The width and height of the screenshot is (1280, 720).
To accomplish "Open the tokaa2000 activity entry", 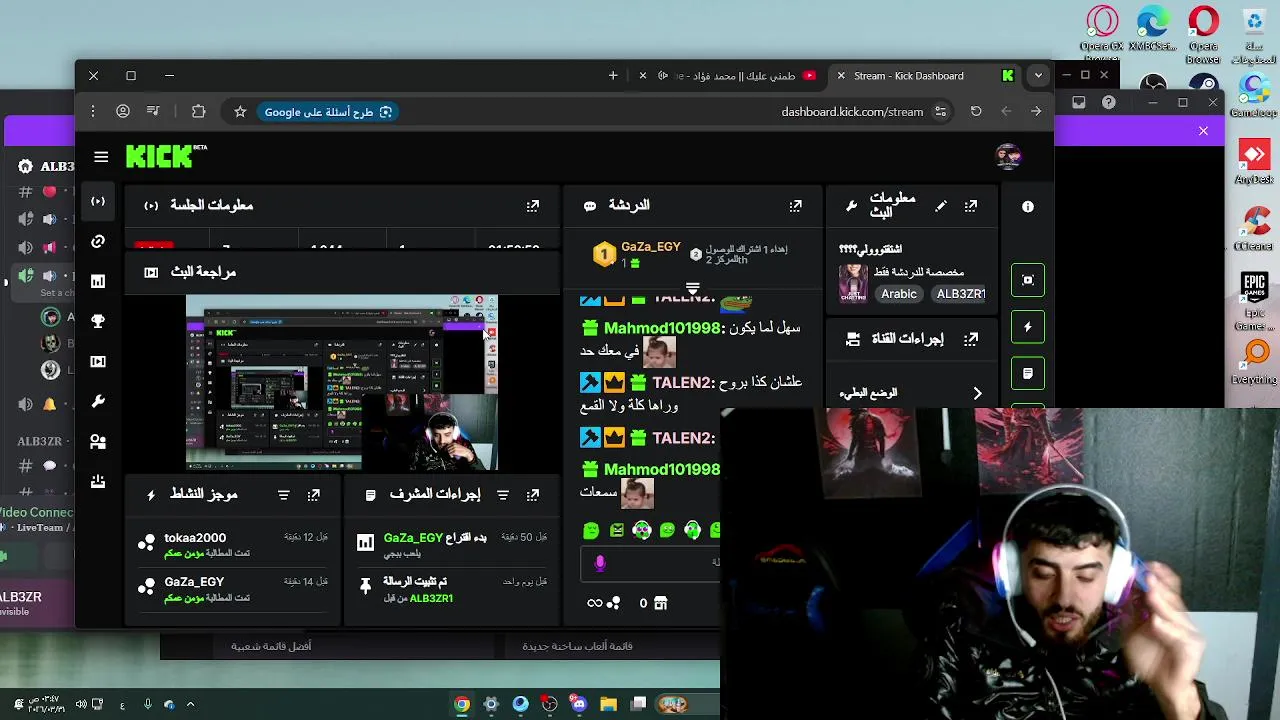I will (x=235, y=545).
